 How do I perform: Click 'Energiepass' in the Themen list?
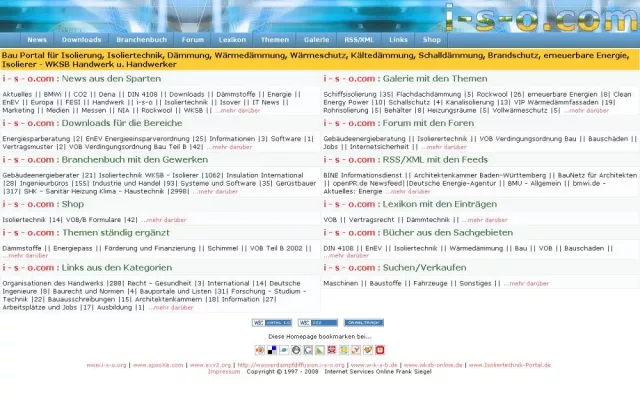pos(73,249)
